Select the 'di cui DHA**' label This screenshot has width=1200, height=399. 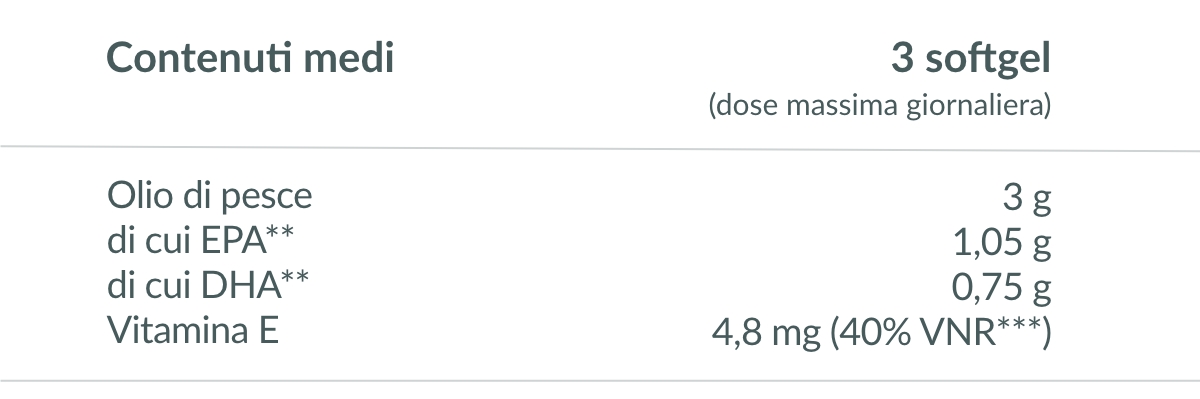click(x=207, y=287)
